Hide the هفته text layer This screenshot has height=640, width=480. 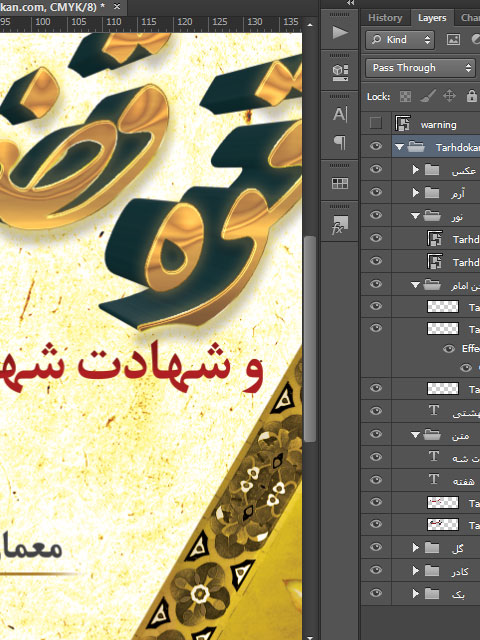[x=376, y=480]
